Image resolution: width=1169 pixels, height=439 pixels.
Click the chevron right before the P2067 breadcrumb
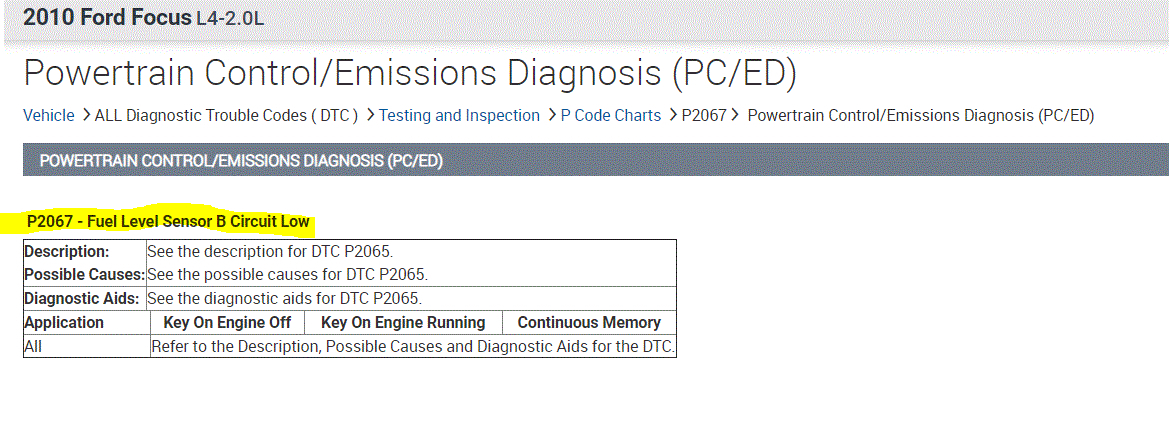click(673, 115)
